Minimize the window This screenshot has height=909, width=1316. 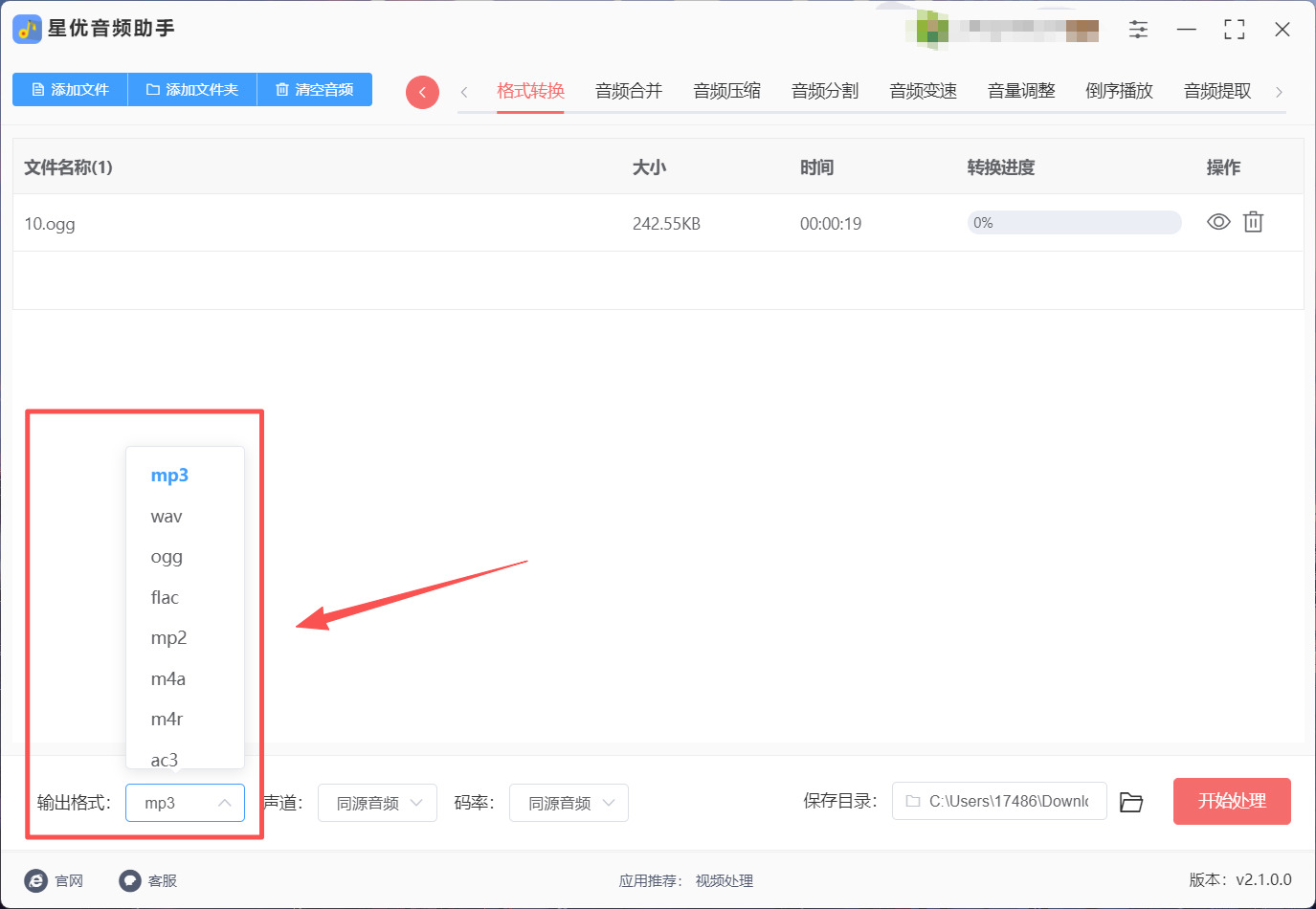coord(1187,30)
